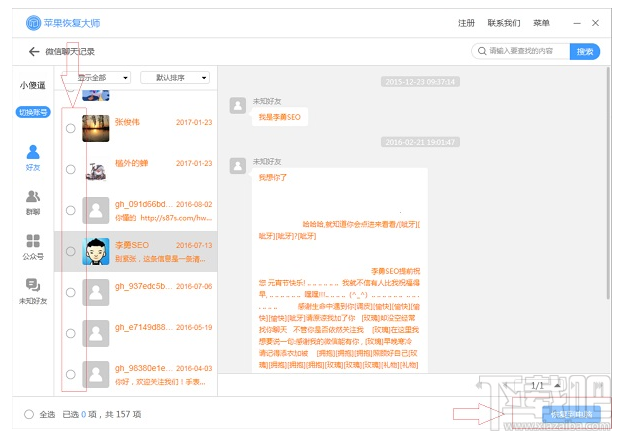
Task: Open the 显示全部 filter dropdown
Action: pyautogui.click(x=96, y=77)
